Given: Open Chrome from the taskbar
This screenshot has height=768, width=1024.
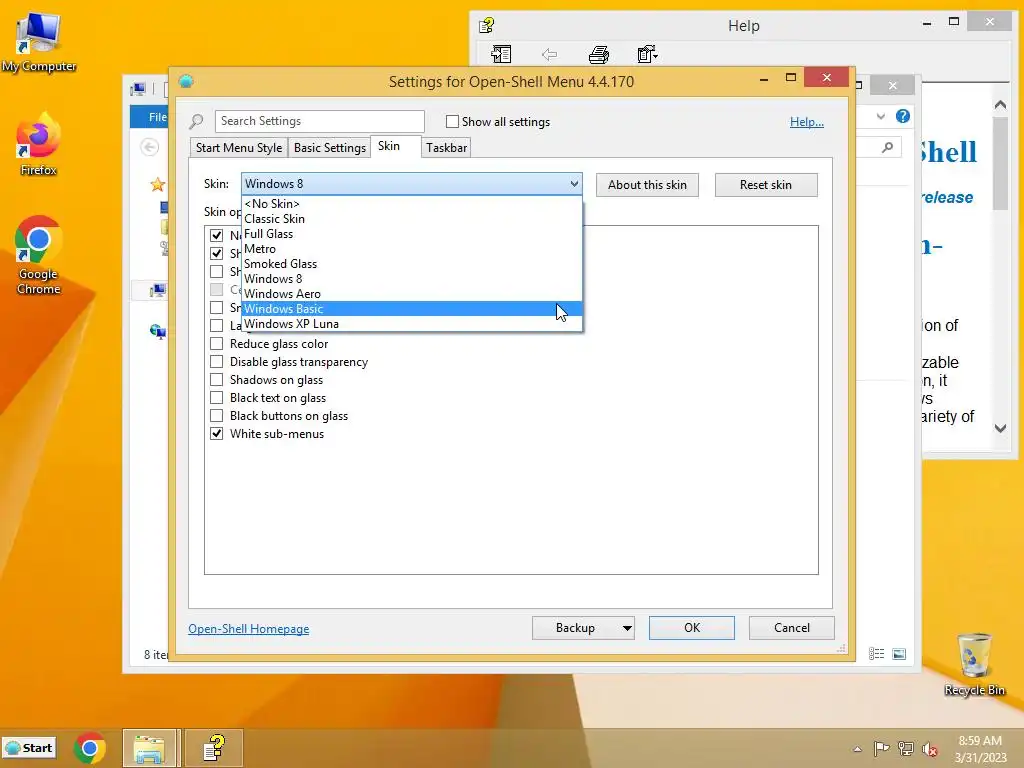Looking at the screenshot, I should 89,748.
